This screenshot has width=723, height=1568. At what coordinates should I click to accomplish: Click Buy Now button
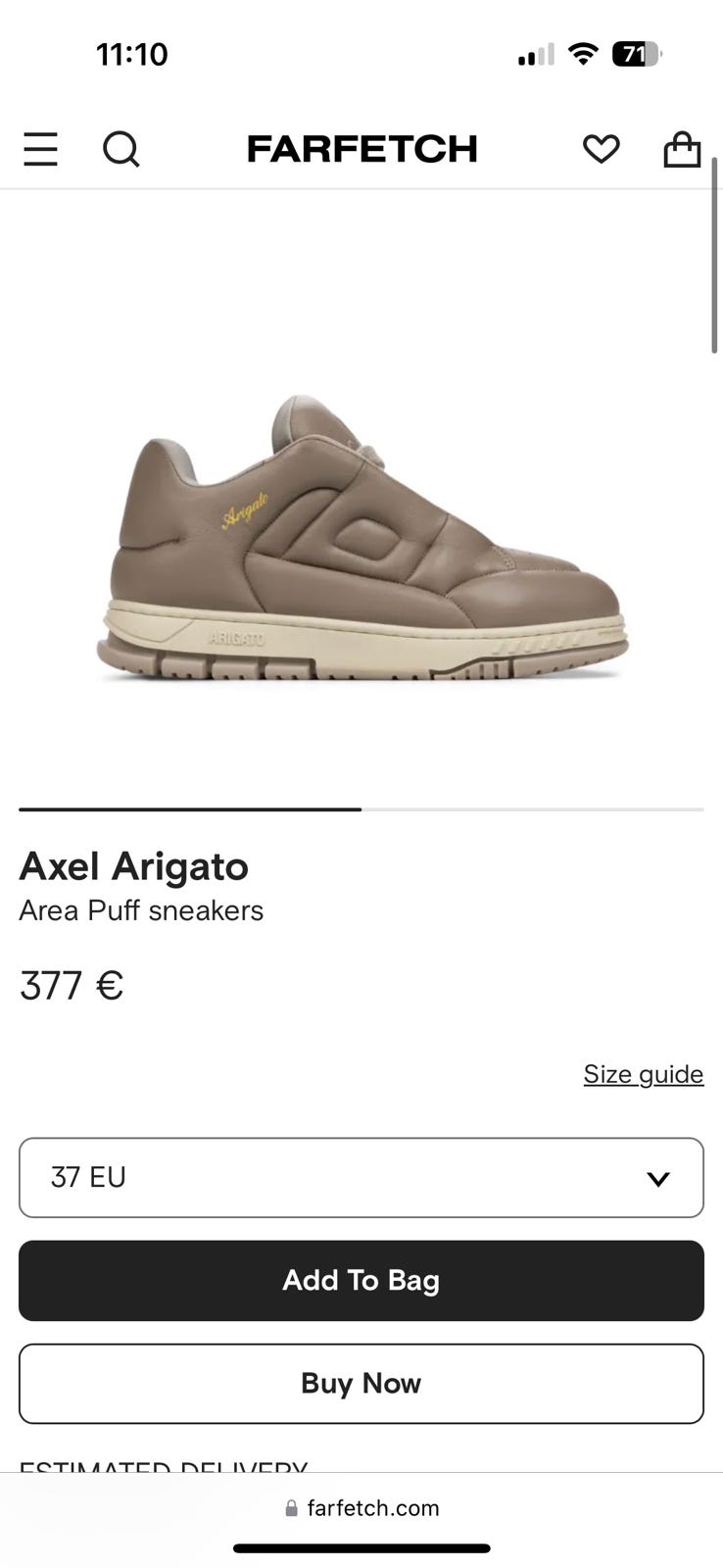coord(361,1383)
